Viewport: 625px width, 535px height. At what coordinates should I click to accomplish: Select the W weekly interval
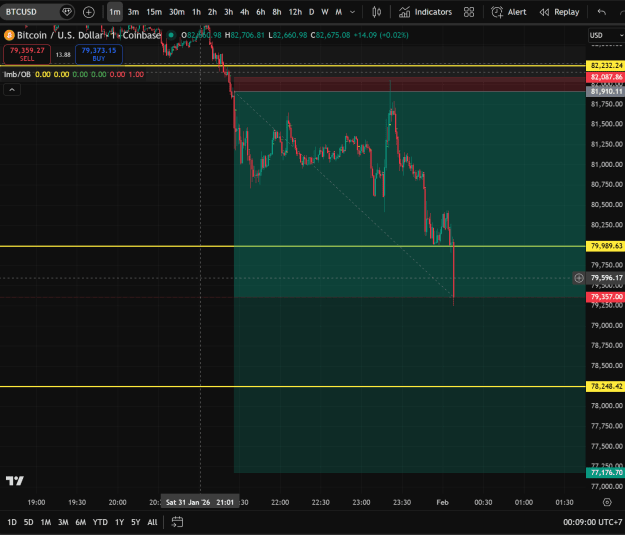click(325, 12)
